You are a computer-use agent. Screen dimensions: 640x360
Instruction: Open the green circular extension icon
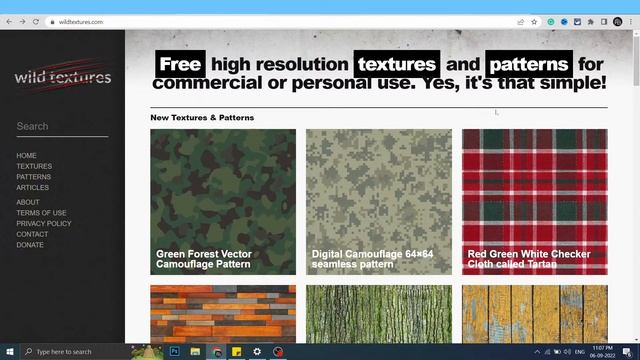551,22
